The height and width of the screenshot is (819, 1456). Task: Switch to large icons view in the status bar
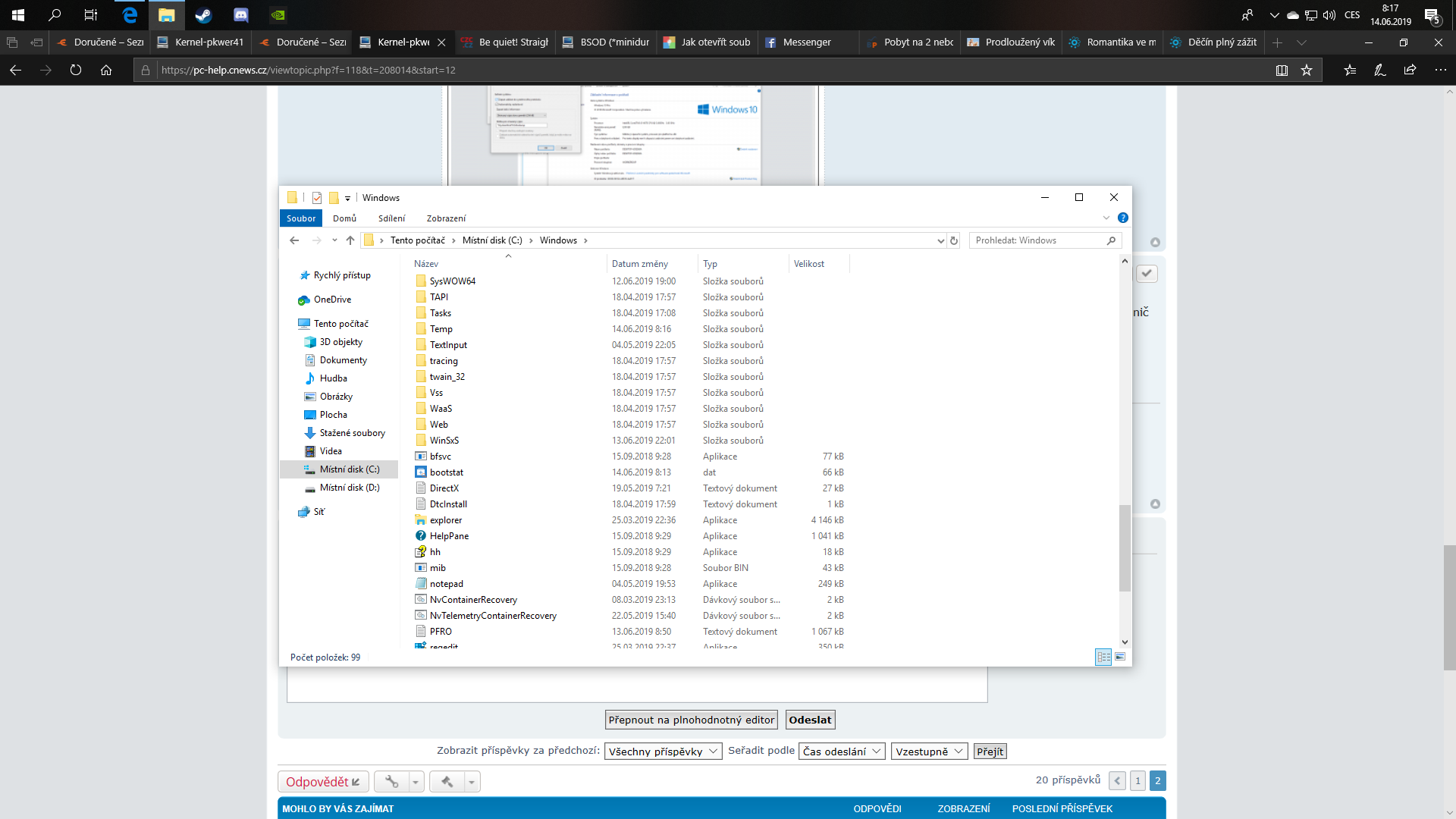(1120, 657)
